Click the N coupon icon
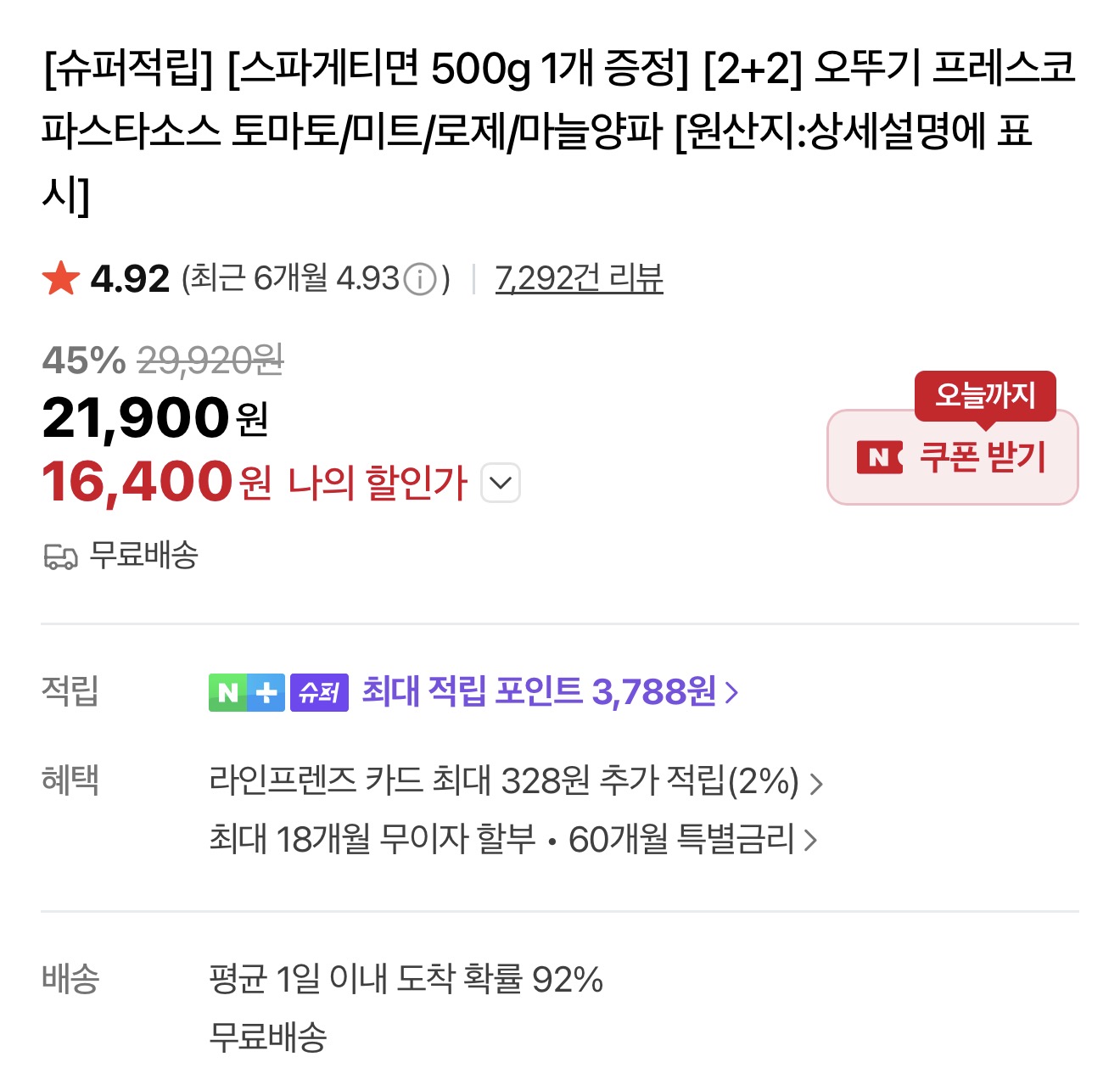Screen dimensions: 1120x1068 pos(879,458)
